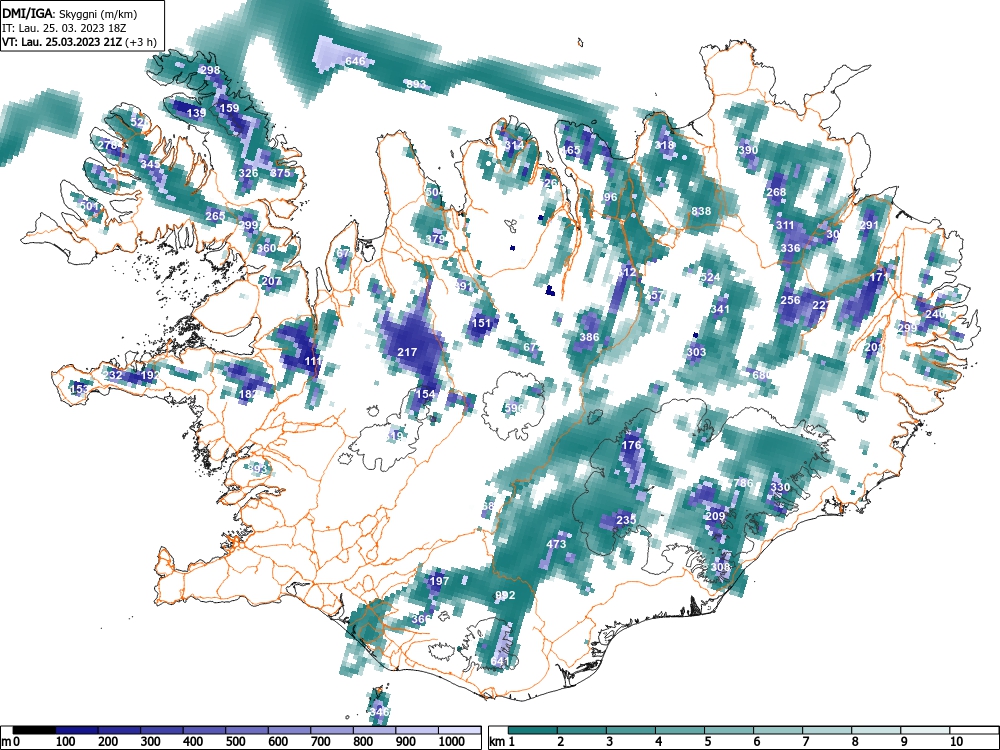Click the 209 visibility label
1000x750 pixels.
click(715, 516)
